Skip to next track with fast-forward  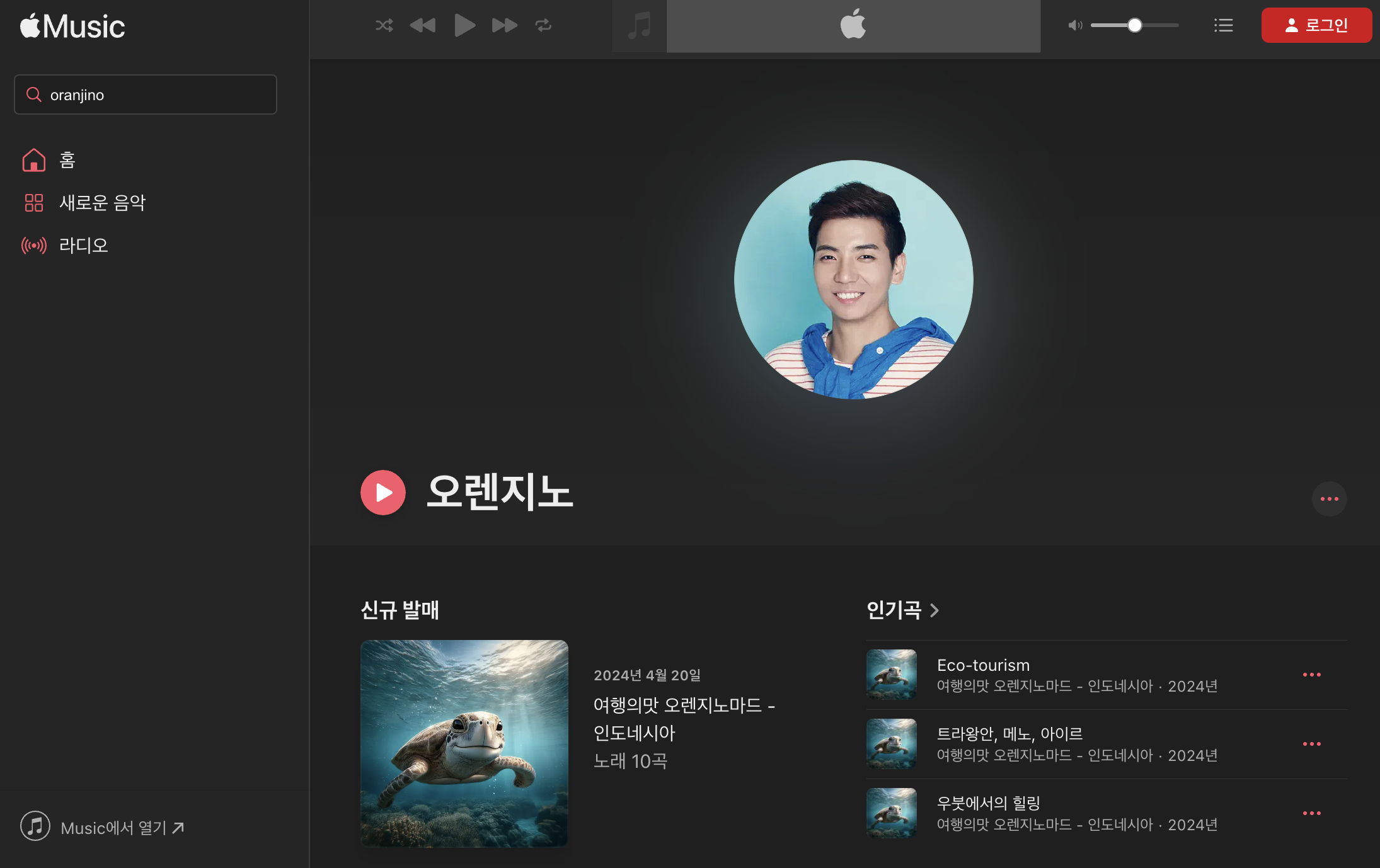504,25
